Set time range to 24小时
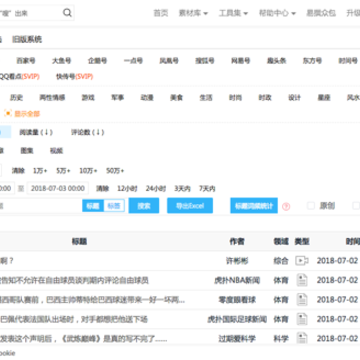This screenshot has width=360, height=360. point(156,189)
